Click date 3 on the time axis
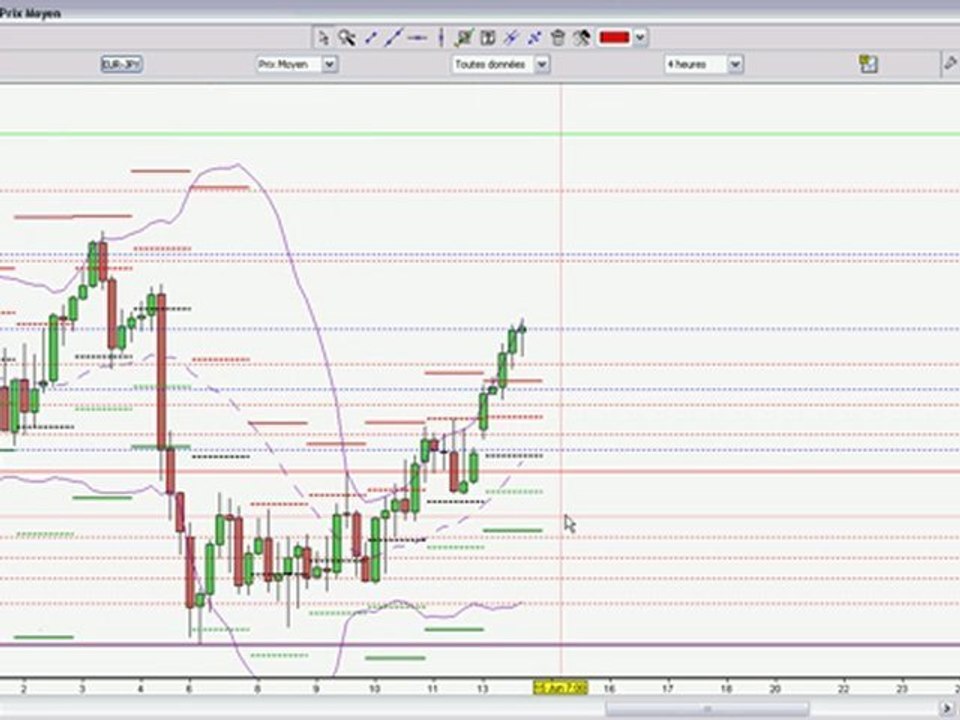The image size is (960, 720). point(82,688)
